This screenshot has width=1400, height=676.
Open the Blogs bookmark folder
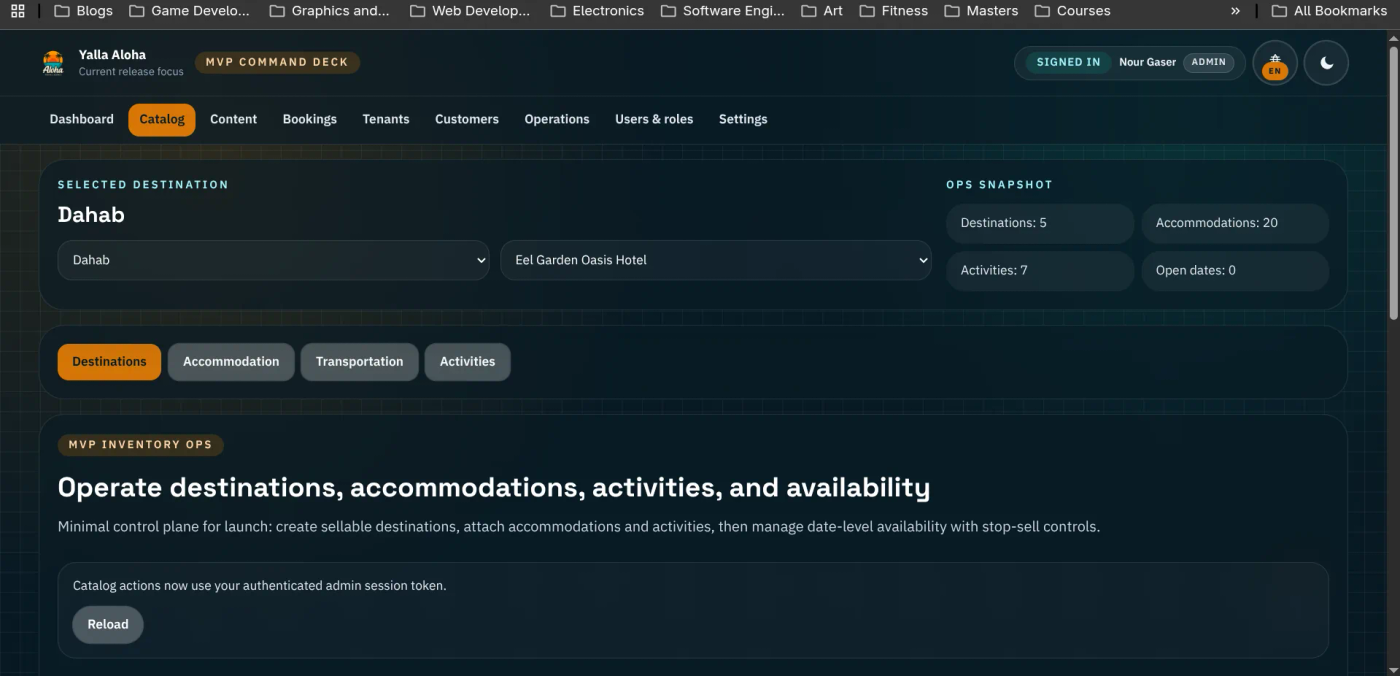tap(83, 11)
